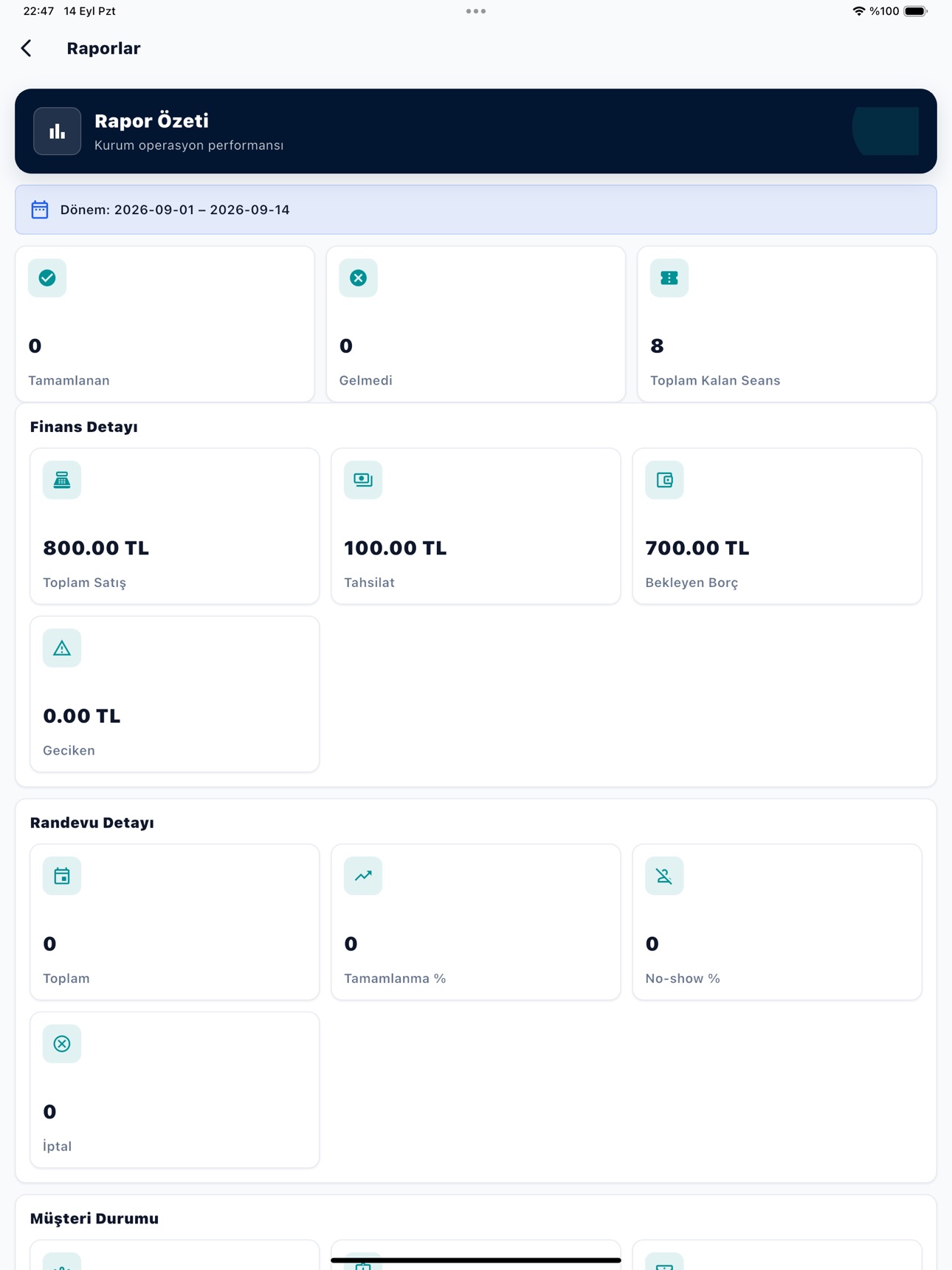Select the Dönem date range bar

476,210
